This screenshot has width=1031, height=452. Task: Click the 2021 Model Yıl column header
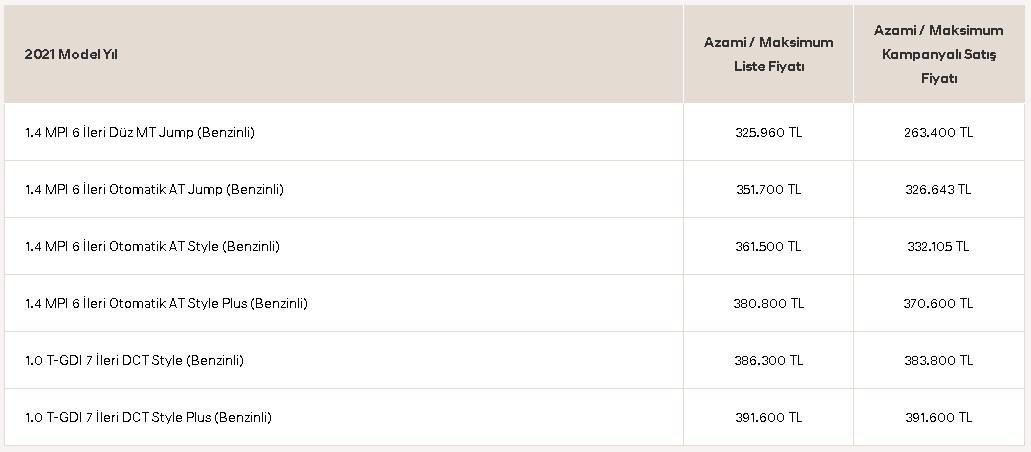[71, 55]
